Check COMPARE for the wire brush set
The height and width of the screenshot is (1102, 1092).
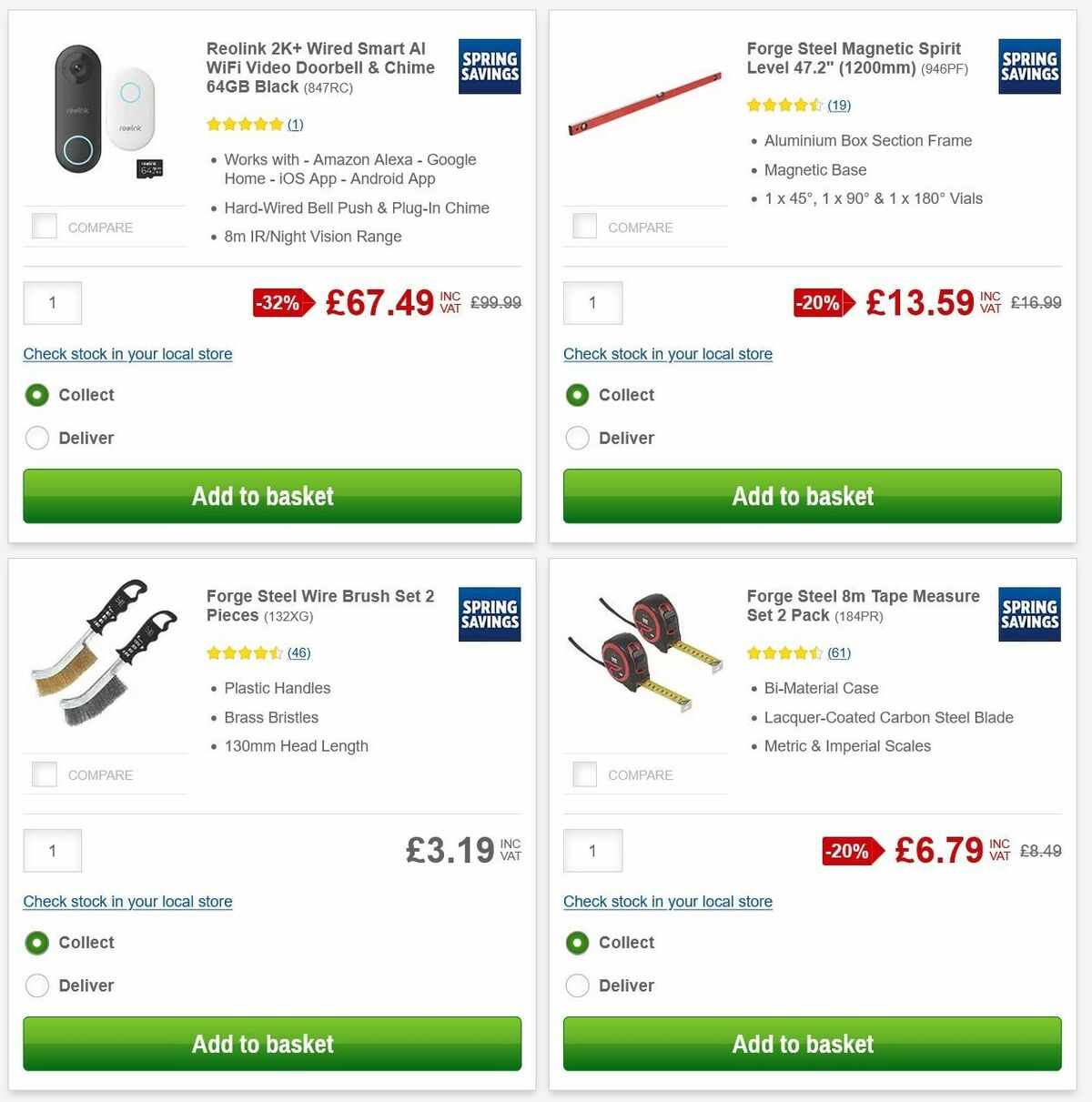click(x=44, y=773)
